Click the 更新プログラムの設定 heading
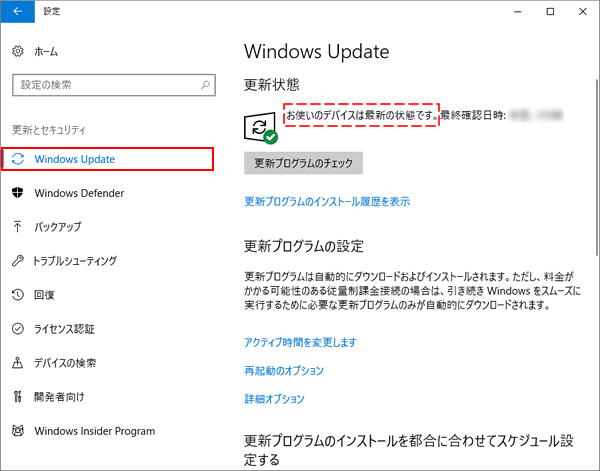The width and height of the screenshot is (600, 471). pos(304,246)
